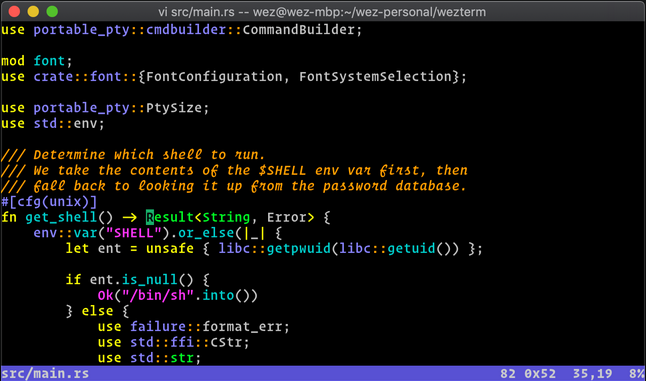Click 'src/main.rs' in the status bar

pos(45,374)
